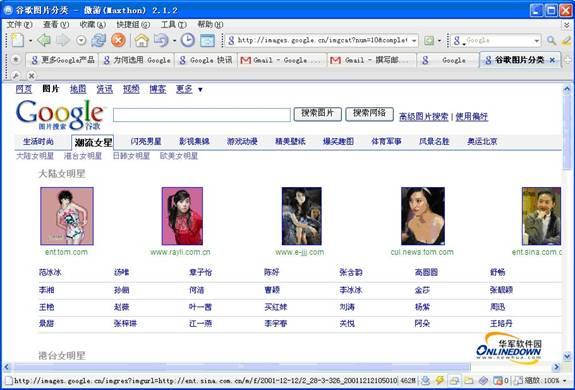The width and height of the screenshot is (575, 390).
Task: Open the 查看 menu
Action: click(x=56, y=25)
